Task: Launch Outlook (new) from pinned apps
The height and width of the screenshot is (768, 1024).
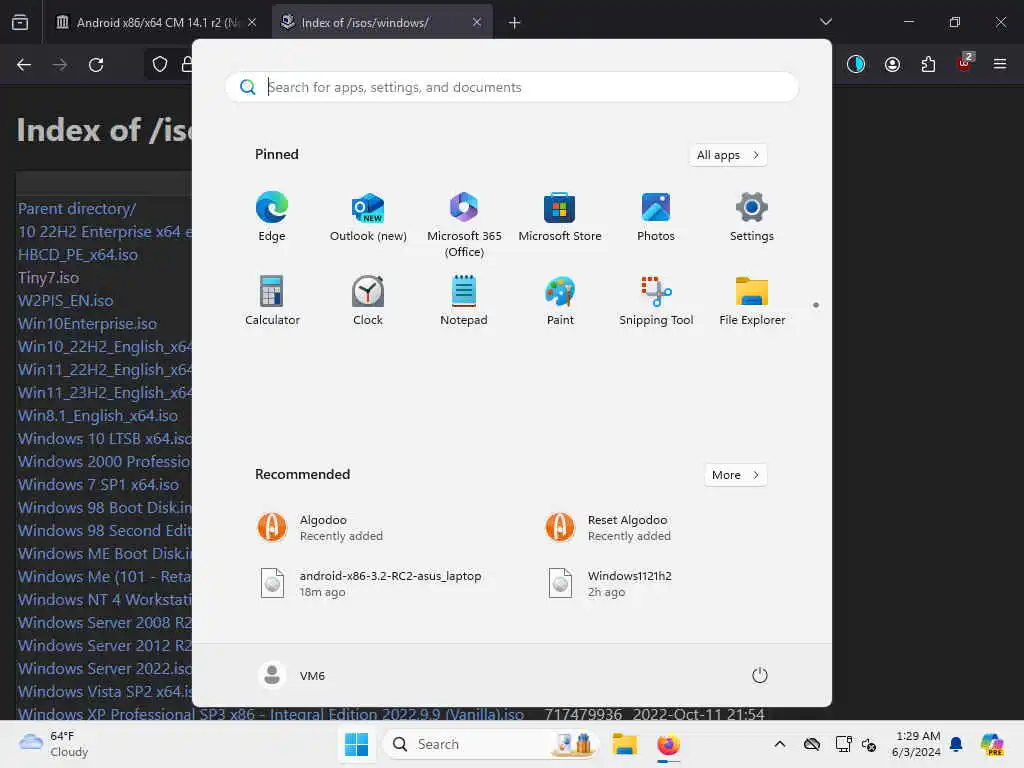Action: click(x=368, y=217)
